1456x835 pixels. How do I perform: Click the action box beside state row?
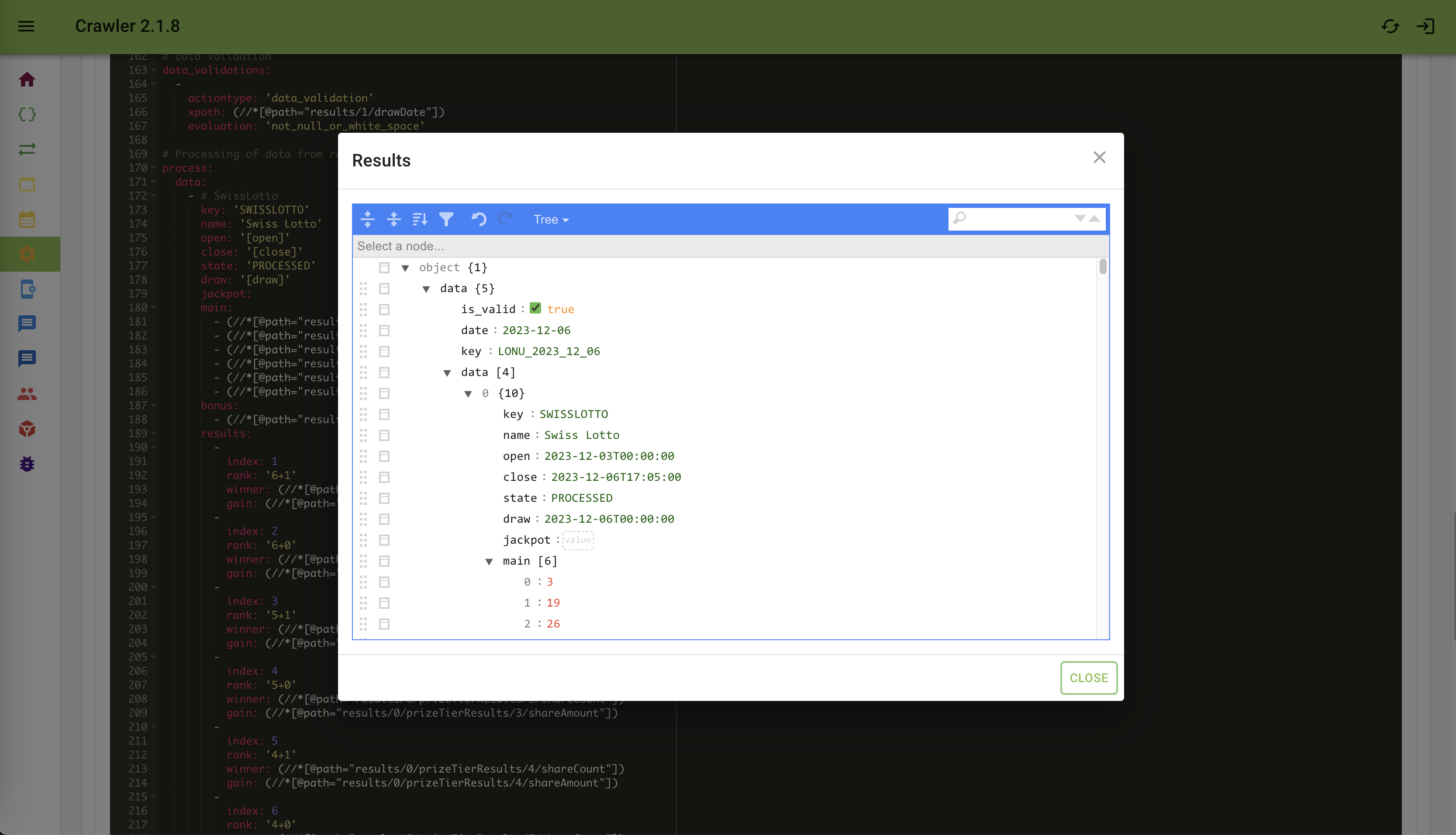point(384,498)
